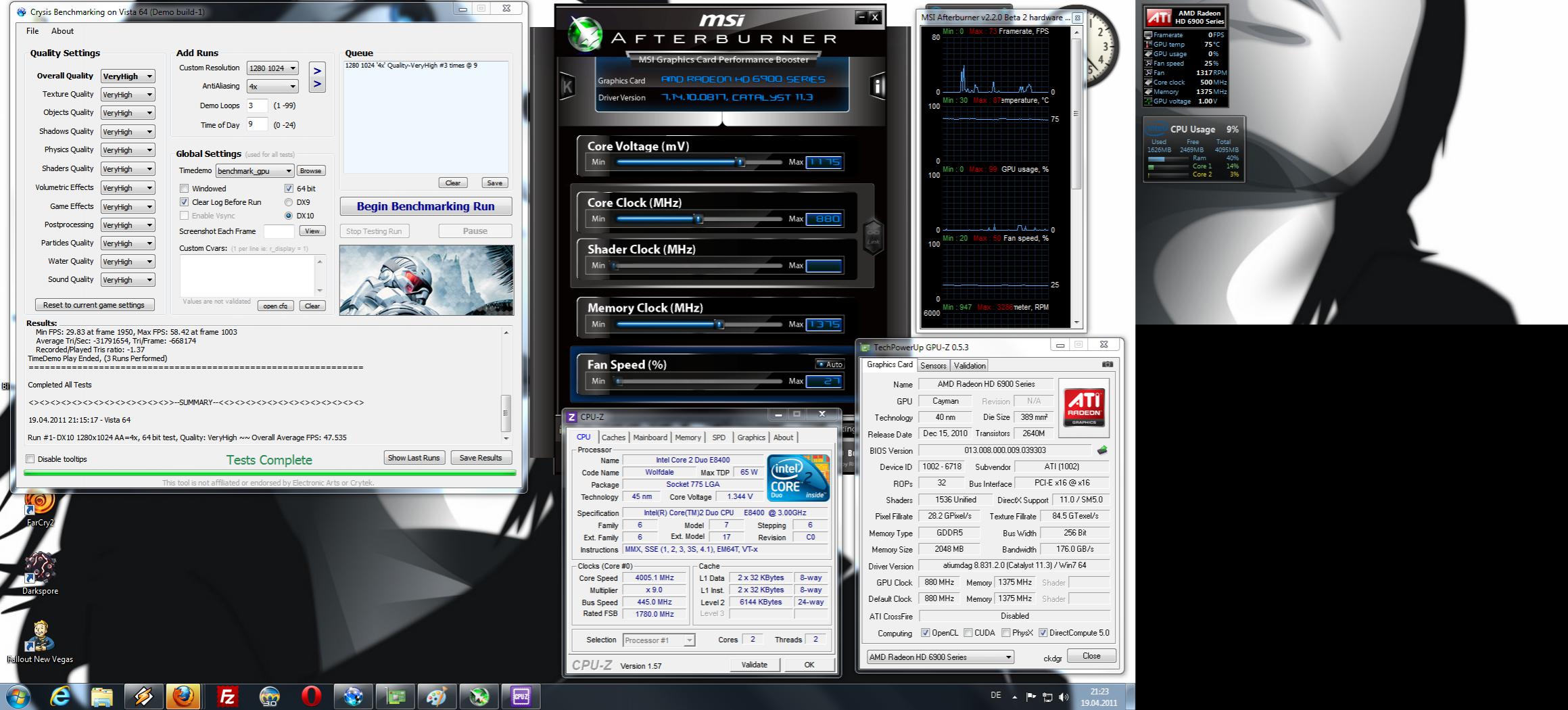1568x710 pixels.
Task: Select the DX10 radio button
Action: (289, 216)
